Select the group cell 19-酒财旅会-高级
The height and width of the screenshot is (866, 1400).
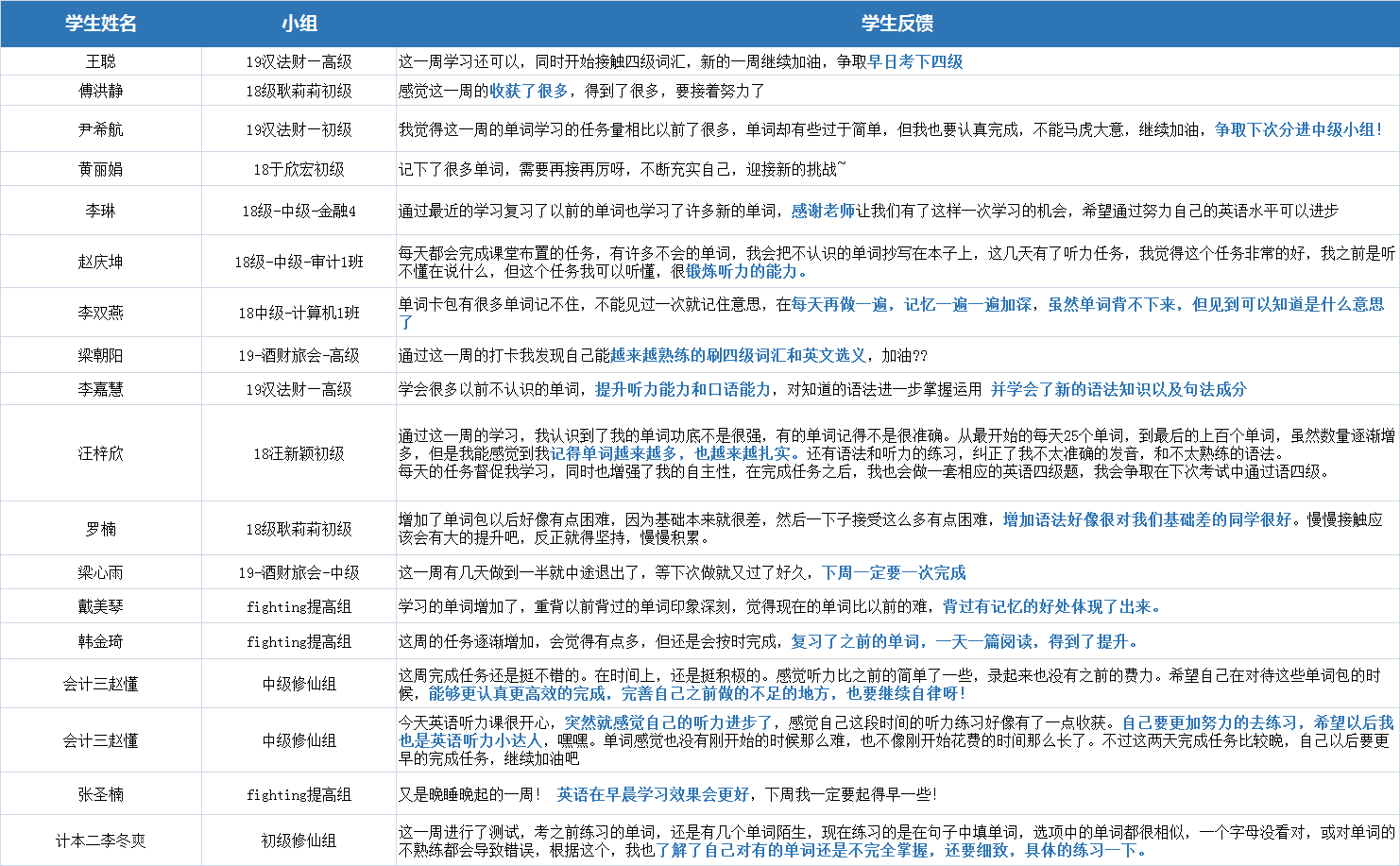[299, 355]
